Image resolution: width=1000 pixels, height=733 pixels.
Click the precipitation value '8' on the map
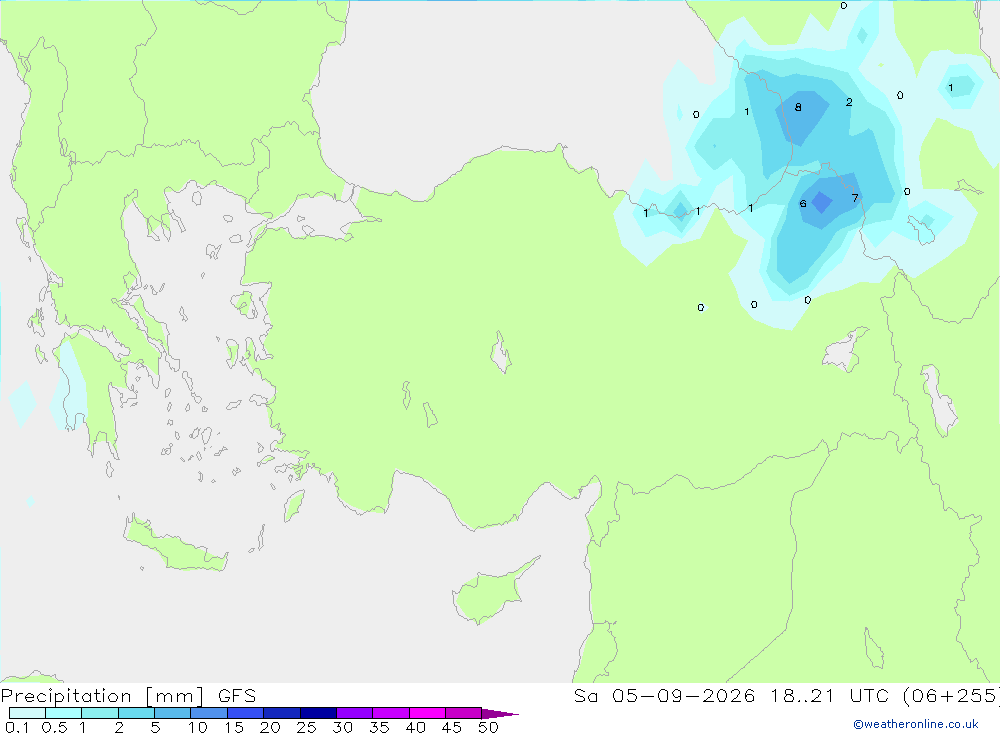click(798, 107)
